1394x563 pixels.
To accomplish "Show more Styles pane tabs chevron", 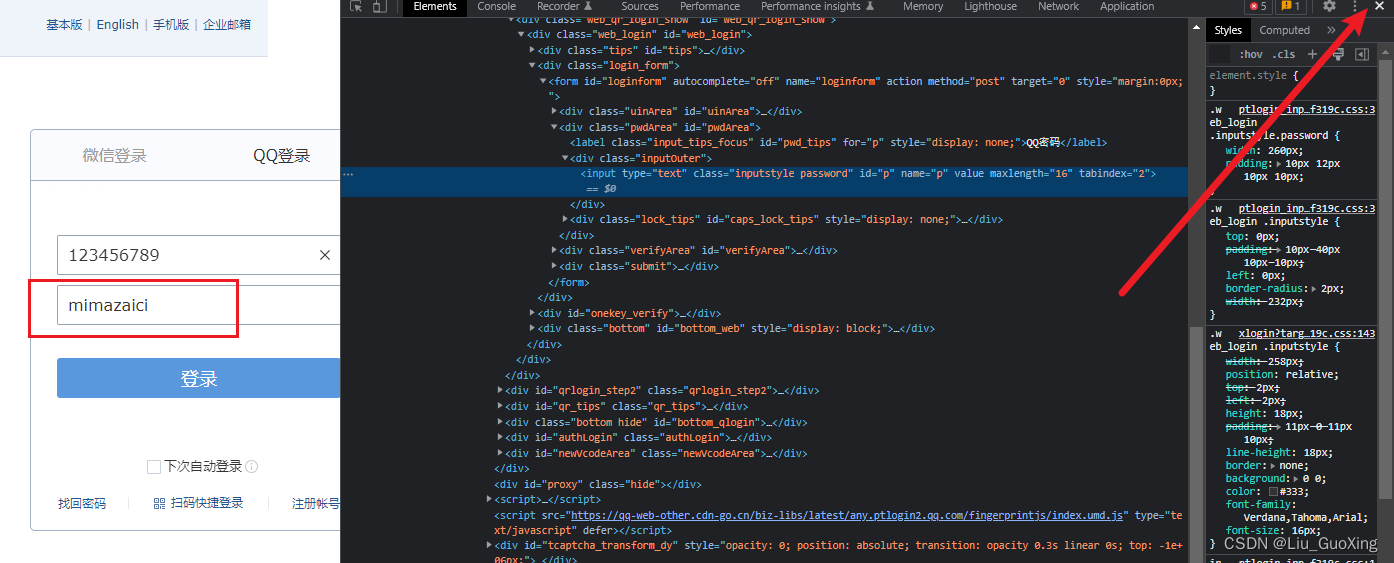I will (x=1330, y=30).
